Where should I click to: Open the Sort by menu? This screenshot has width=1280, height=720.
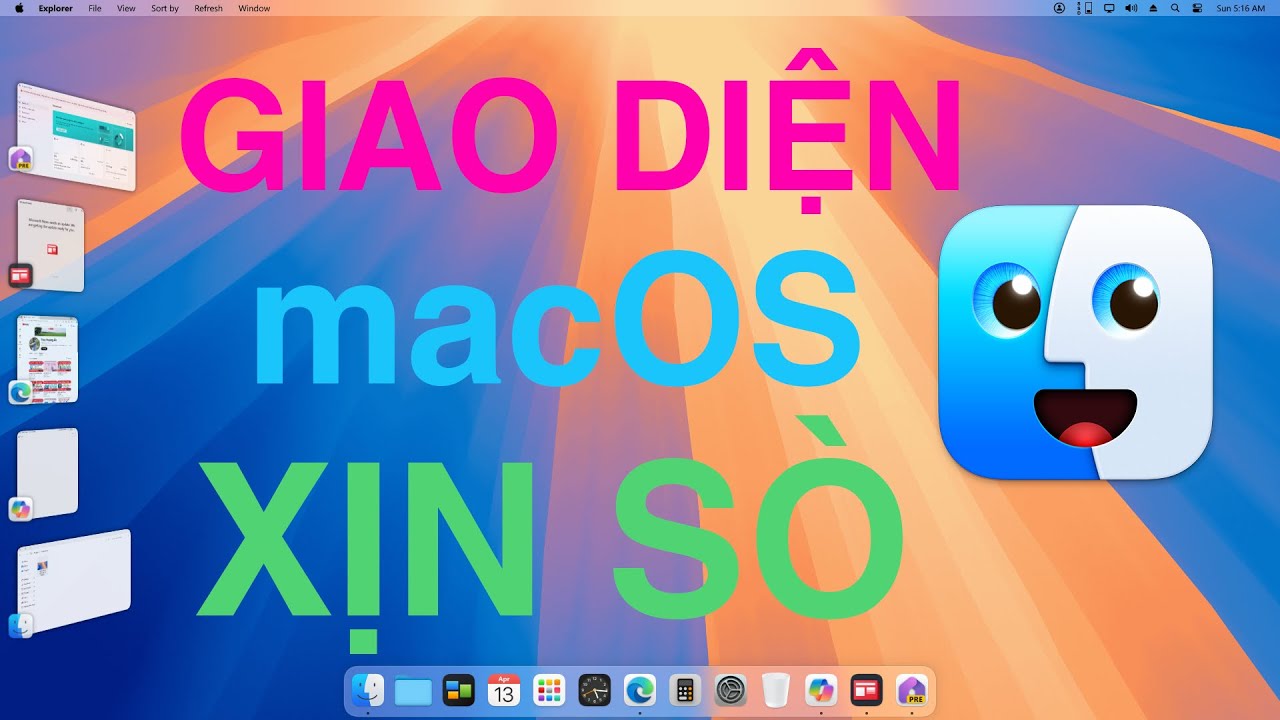tap(165, 8)
